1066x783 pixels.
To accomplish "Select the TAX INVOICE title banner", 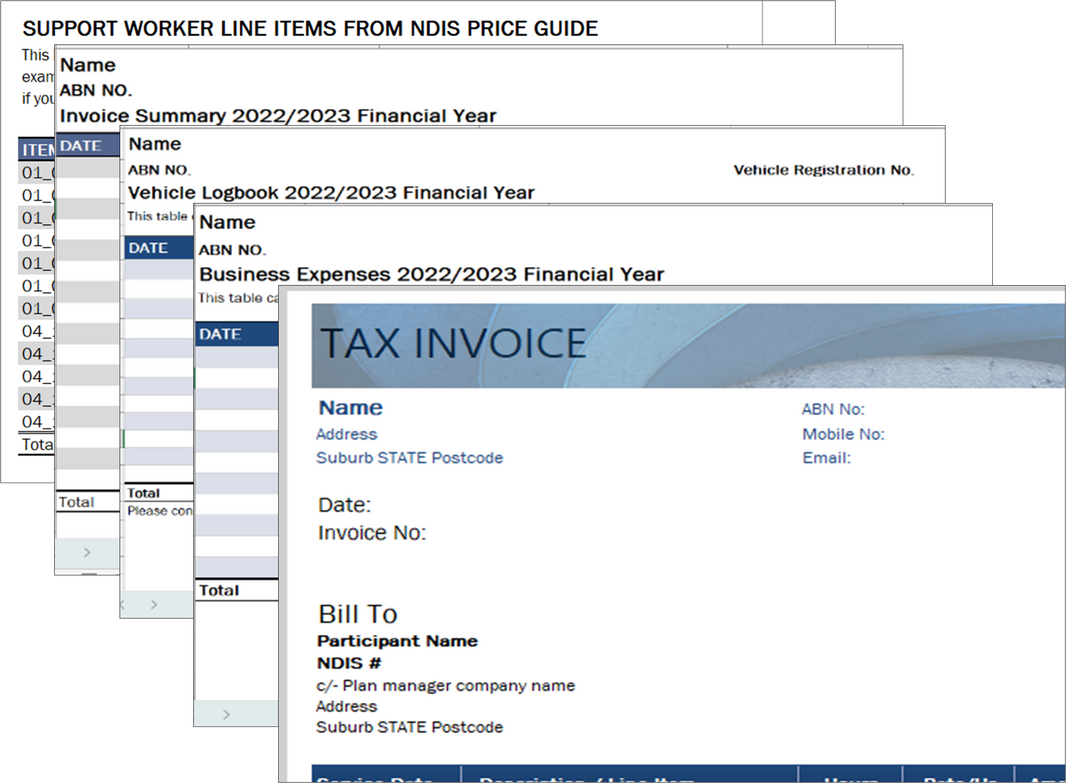I will (452, 343).
